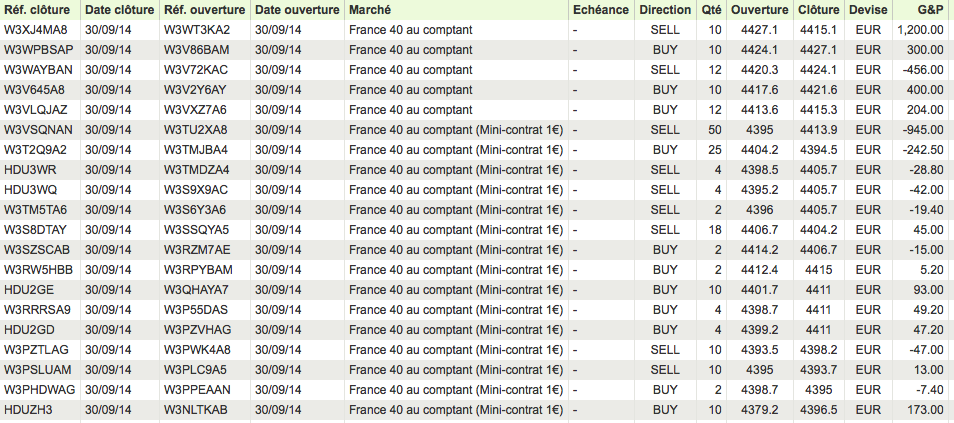Click opening reference W3WT3KA2
Viewport: 954px width, 423px height.
point(196,29)
